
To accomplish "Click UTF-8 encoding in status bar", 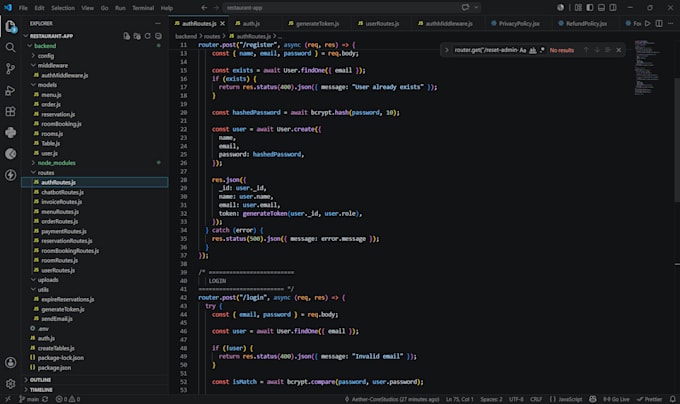I will 516,399.
